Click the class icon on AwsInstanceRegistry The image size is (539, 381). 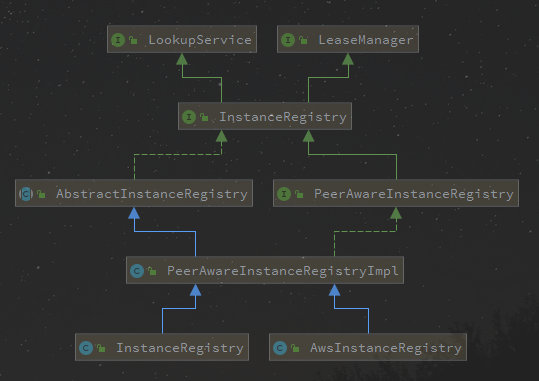(280, 348)
